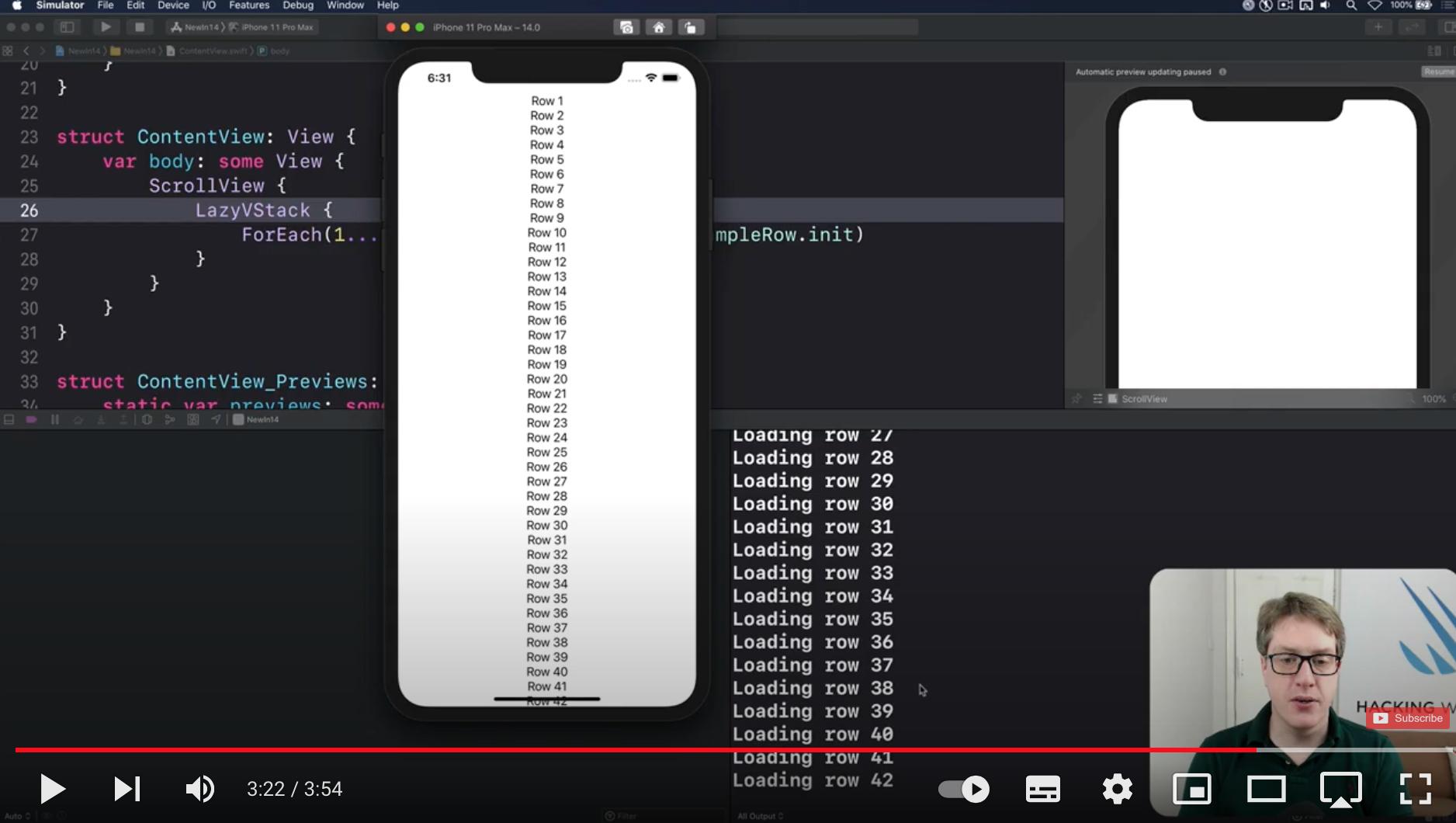1456x823 pixels.
Task: Click the video time display 3:22 / 3:54
Action: click(x=295, y=790)
